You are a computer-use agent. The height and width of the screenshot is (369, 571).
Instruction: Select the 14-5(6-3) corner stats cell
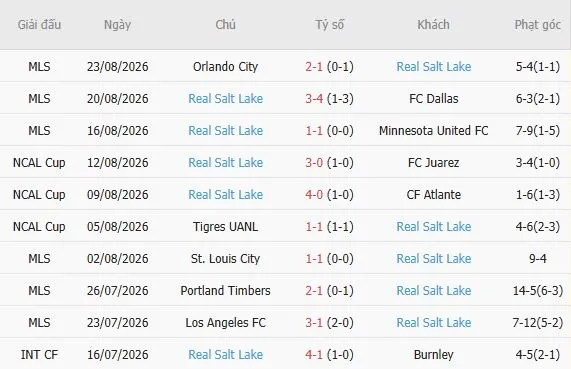[537, 291]
